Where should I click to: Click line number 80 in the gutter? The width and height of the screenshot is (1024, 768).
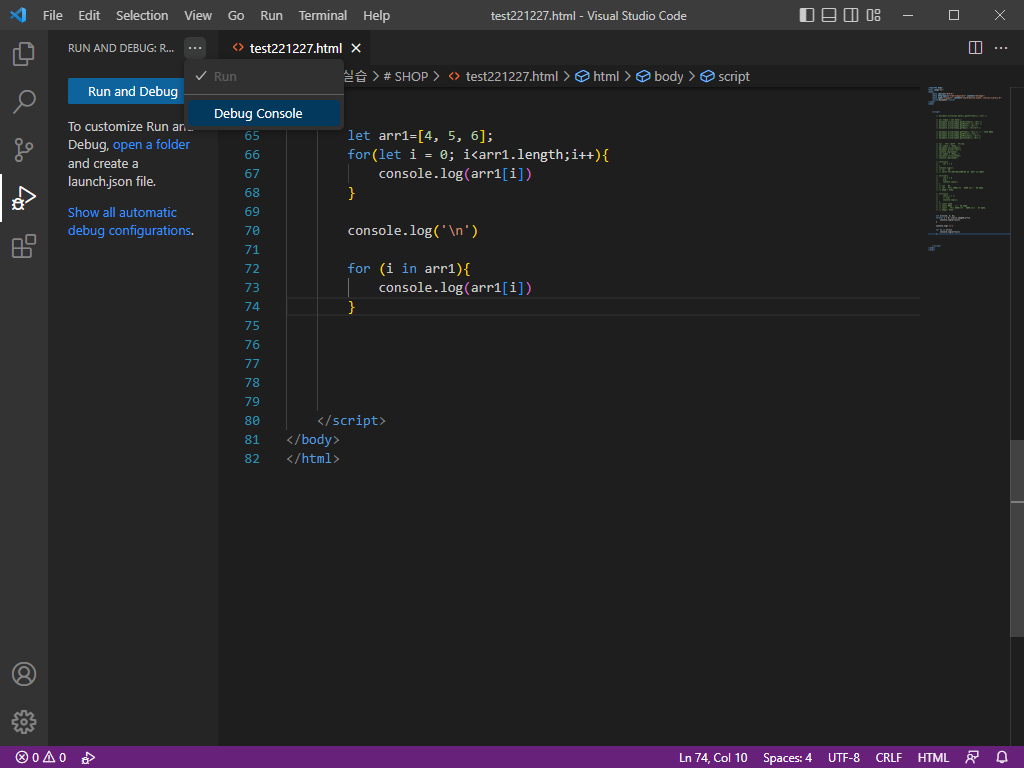tap(251, 421)
